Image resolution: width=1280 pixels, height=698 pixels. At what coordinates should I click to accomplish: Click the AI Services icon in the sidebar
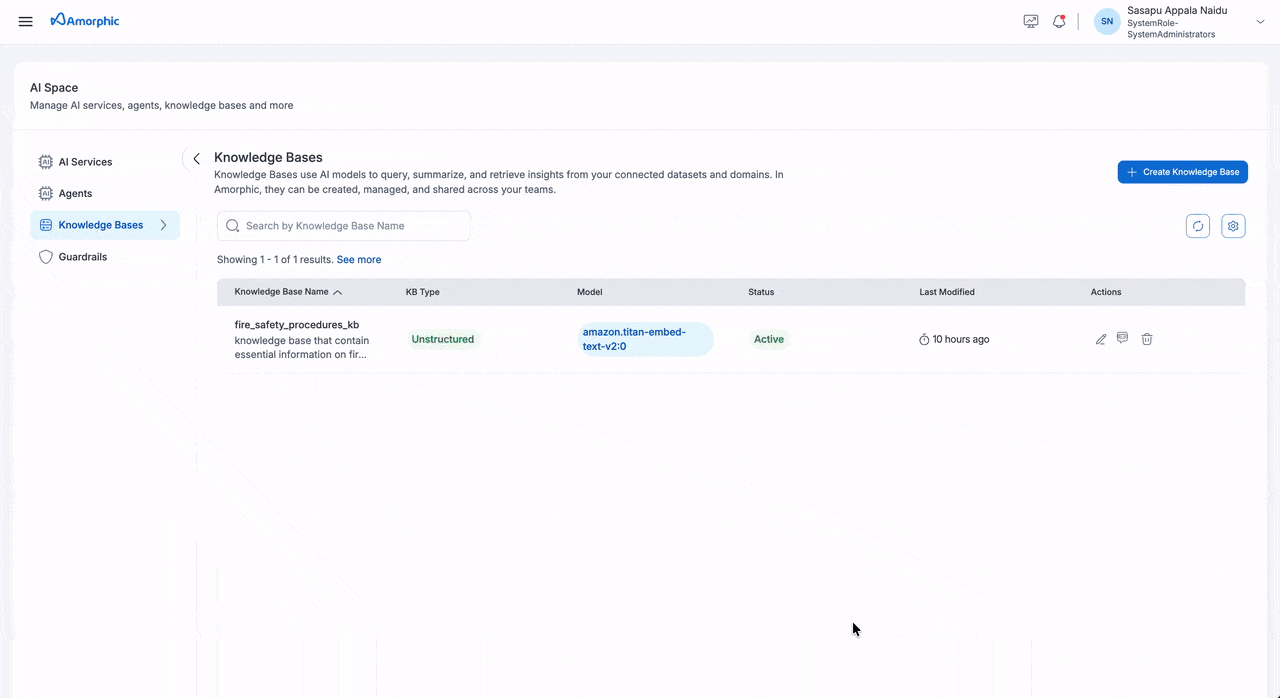point(45,161)
